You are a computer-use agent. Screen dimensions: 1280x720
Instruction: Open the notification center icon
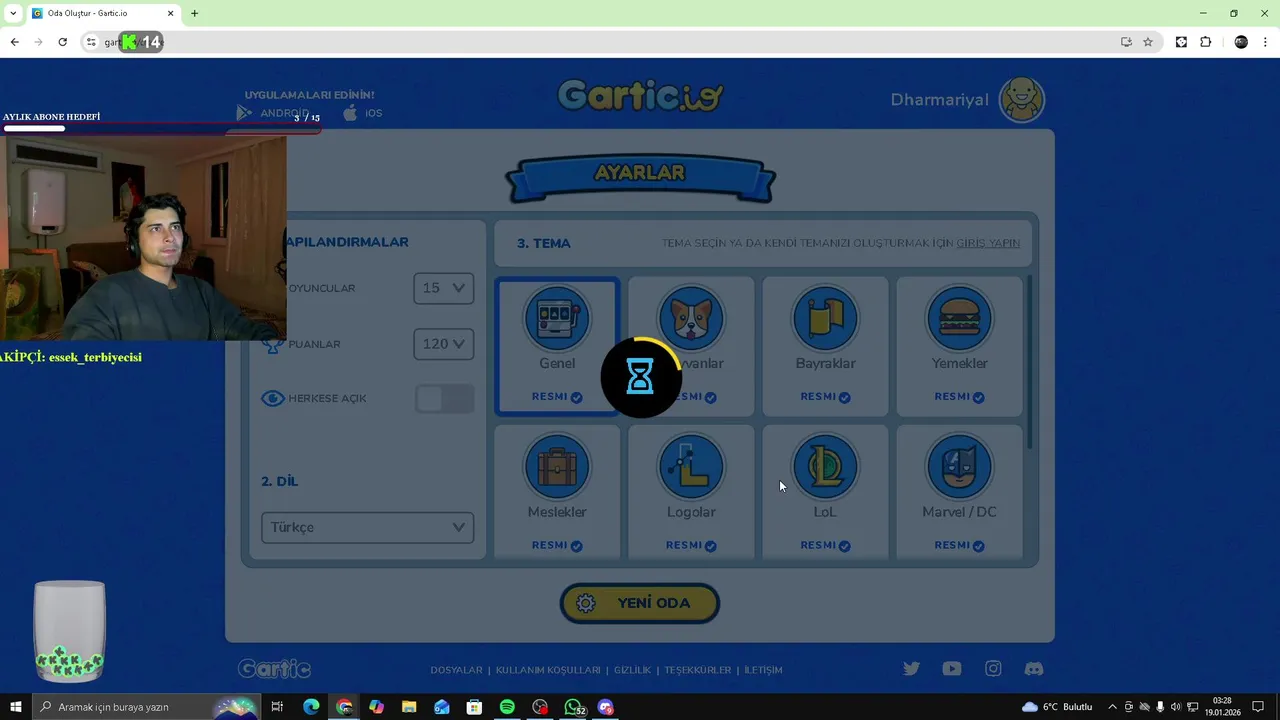pyautogui.click(x=1258, y=707)
